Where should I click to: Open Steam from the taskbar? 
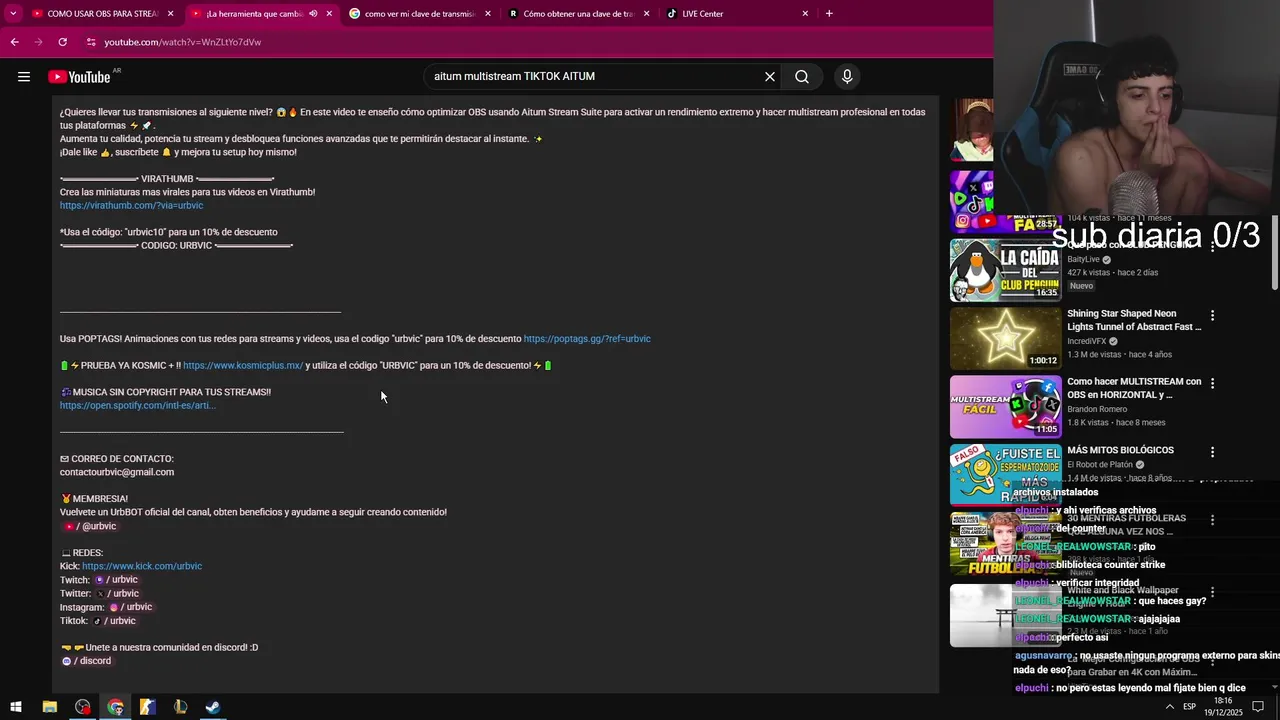click(x=213, y=707)
